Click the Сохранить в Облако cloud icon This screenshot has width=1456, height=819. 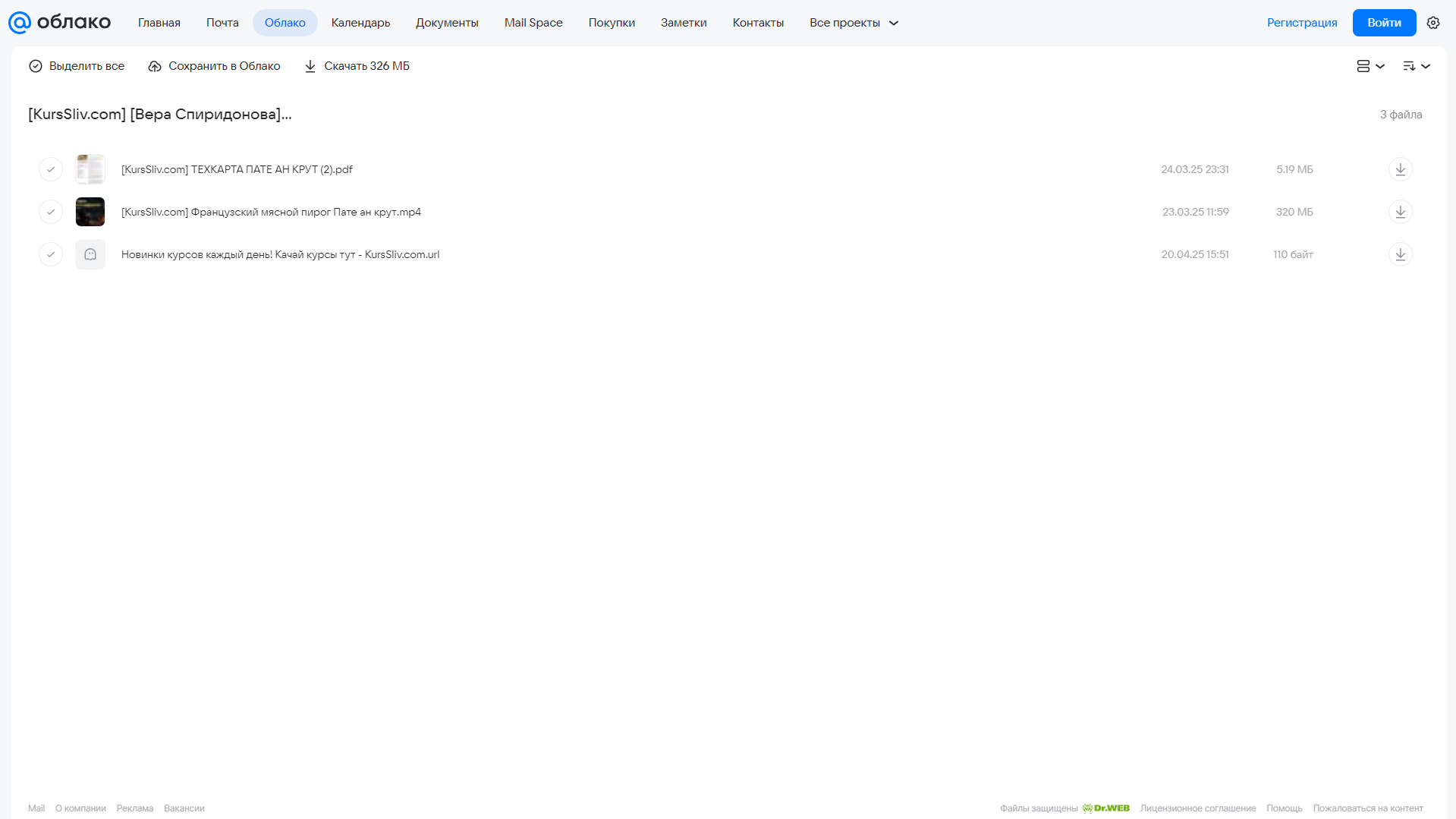tap(155, 66)
